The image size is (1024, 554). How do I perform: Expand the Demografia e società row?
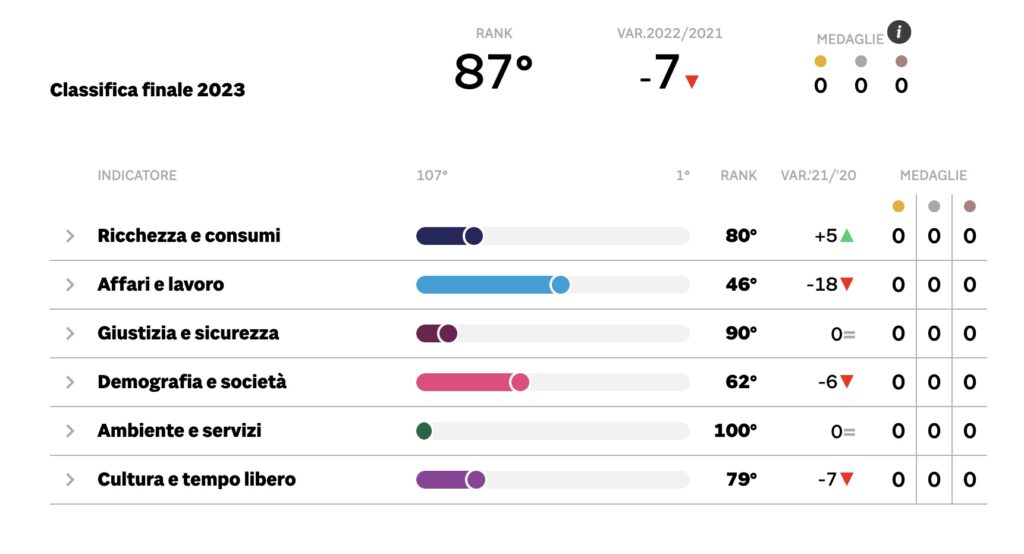click(x=70, y=382)
